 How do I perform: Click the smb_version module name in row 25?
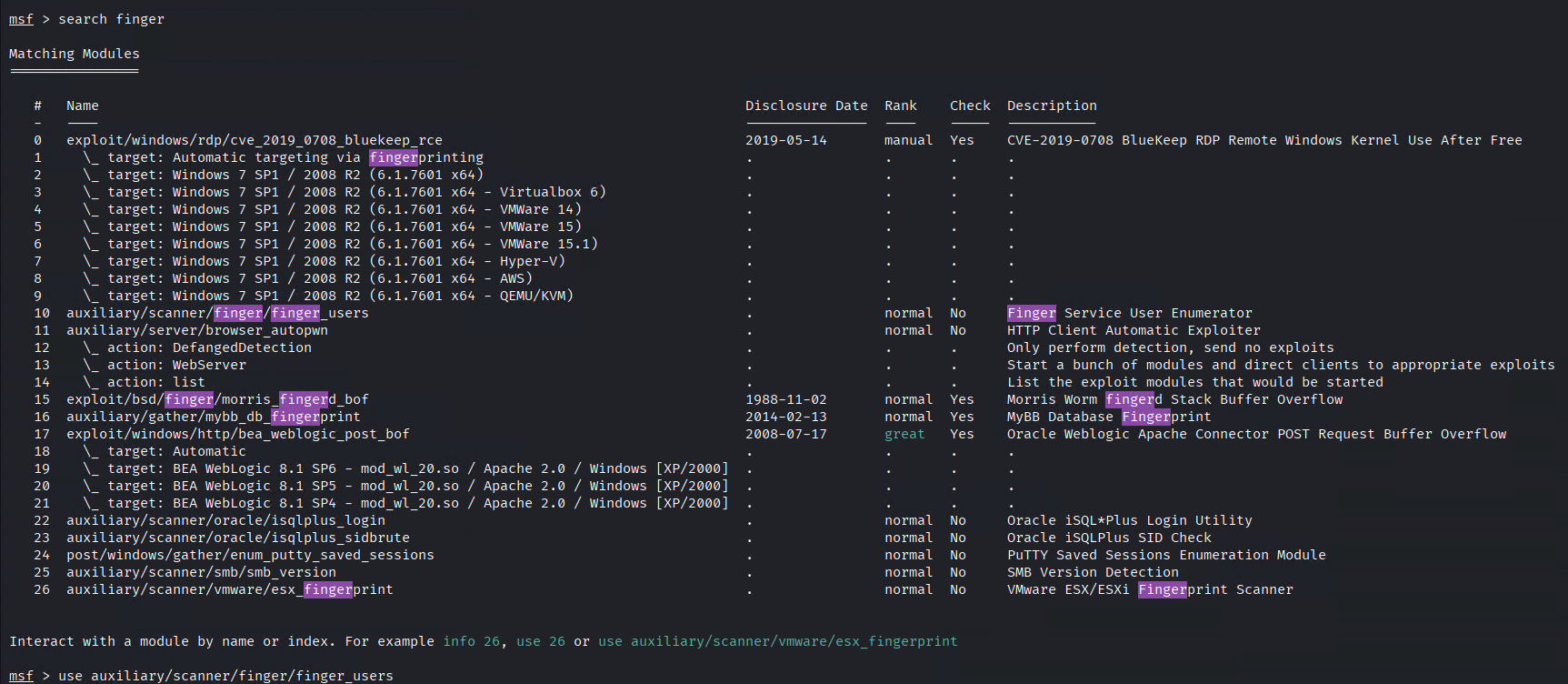pyautogui.click(x=201, y=572)
